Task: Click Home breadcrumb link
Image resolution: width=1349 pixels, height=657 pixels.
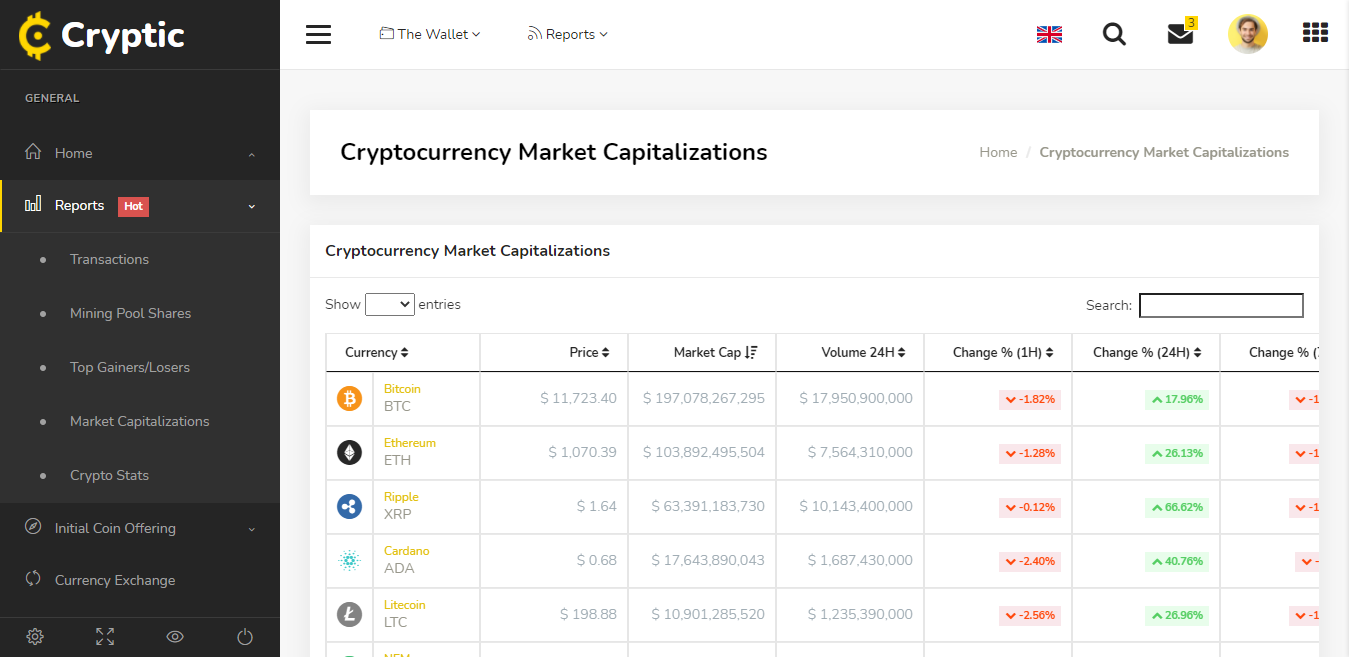Action: tap(998, 152)
